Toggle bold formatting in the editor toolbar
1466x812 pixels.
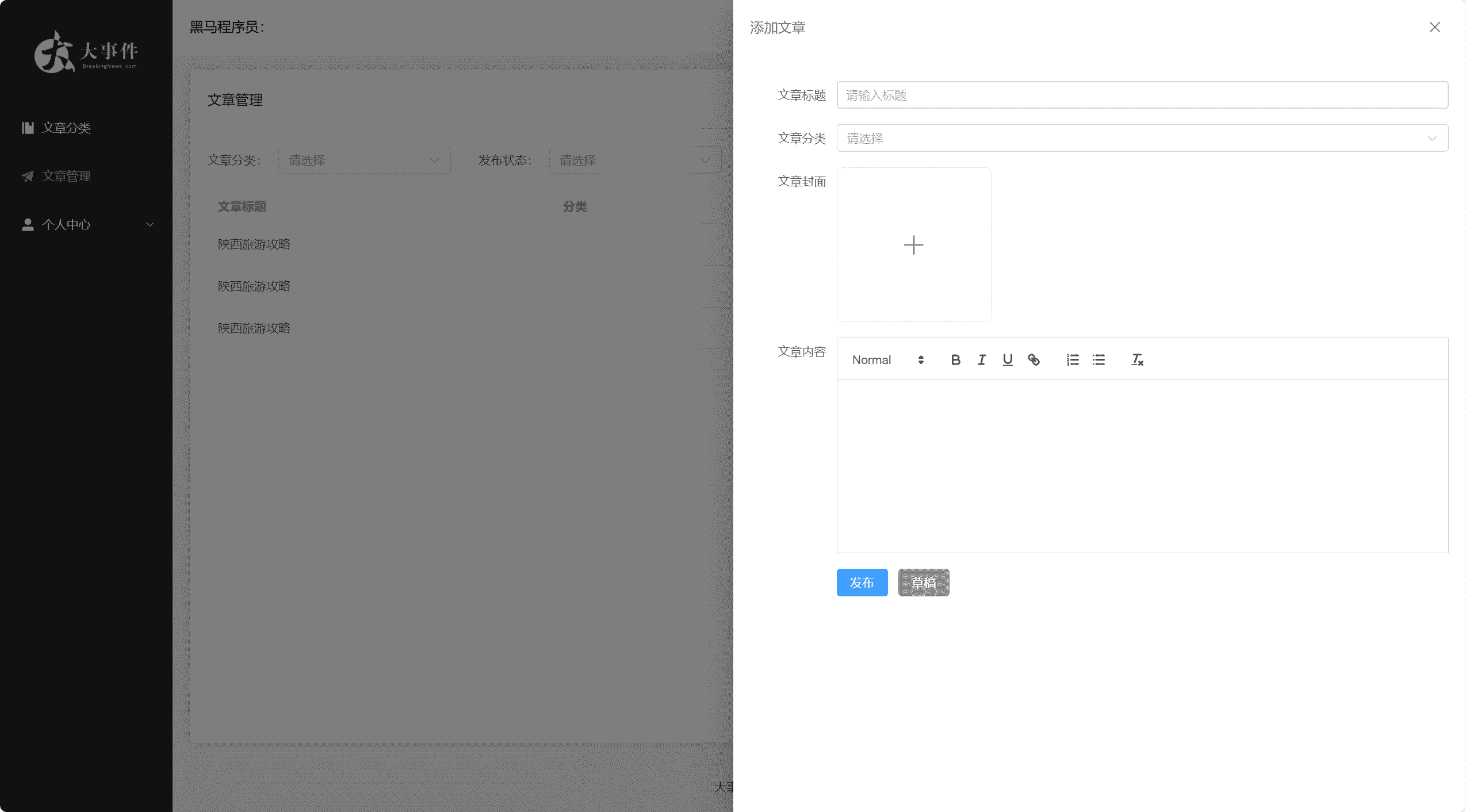[x=955, y=359]
